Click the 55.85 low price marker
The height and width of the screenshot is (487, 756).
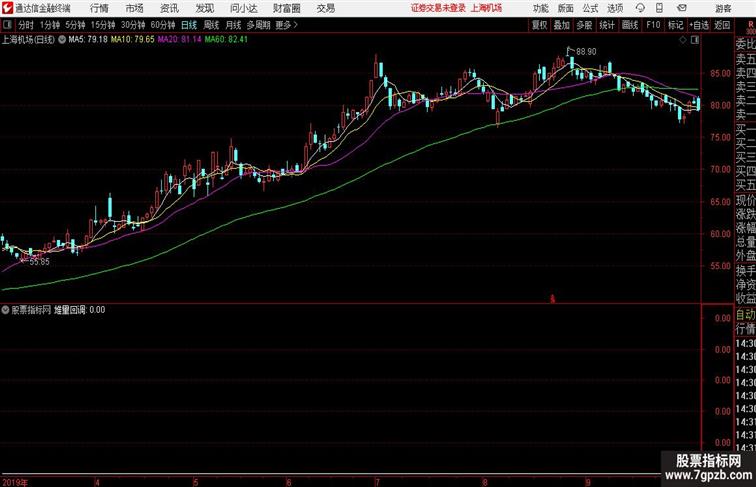pyautogui.click(x=39, y=262)
